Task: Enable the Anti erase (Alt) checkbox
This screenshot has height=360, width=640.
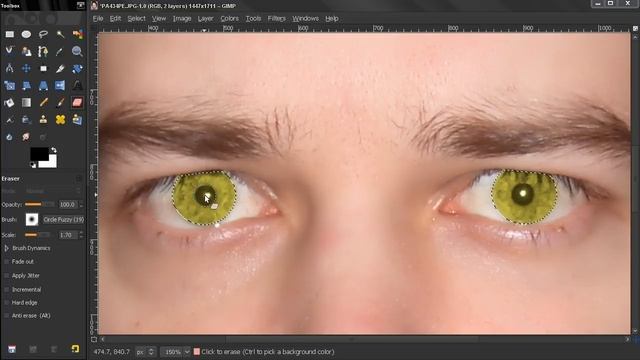Action: point(6,316)
